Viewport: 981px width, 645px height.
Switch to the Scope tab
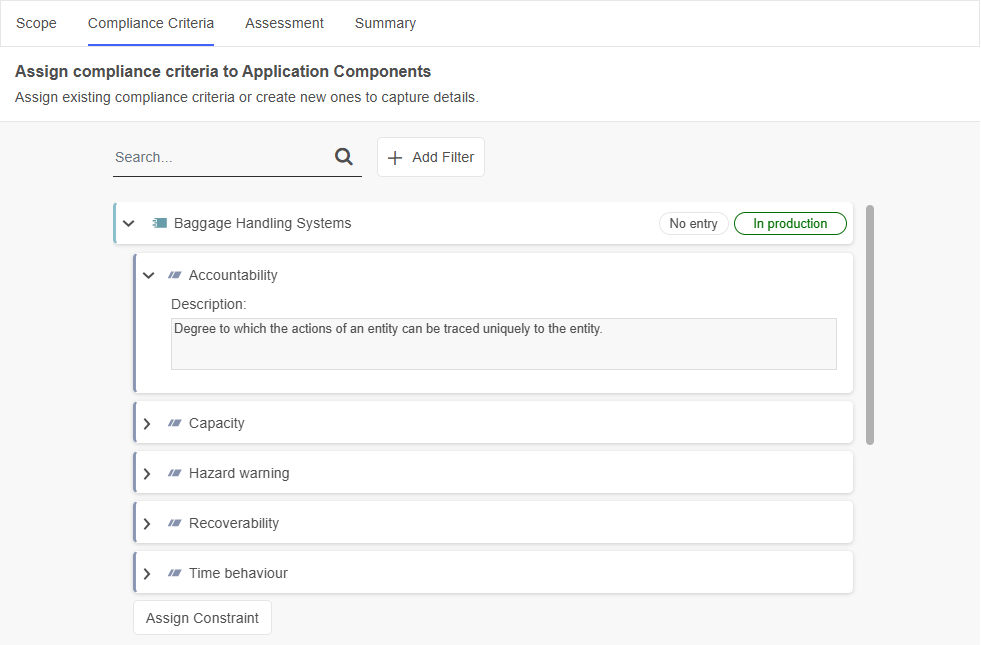click(36, 23)
